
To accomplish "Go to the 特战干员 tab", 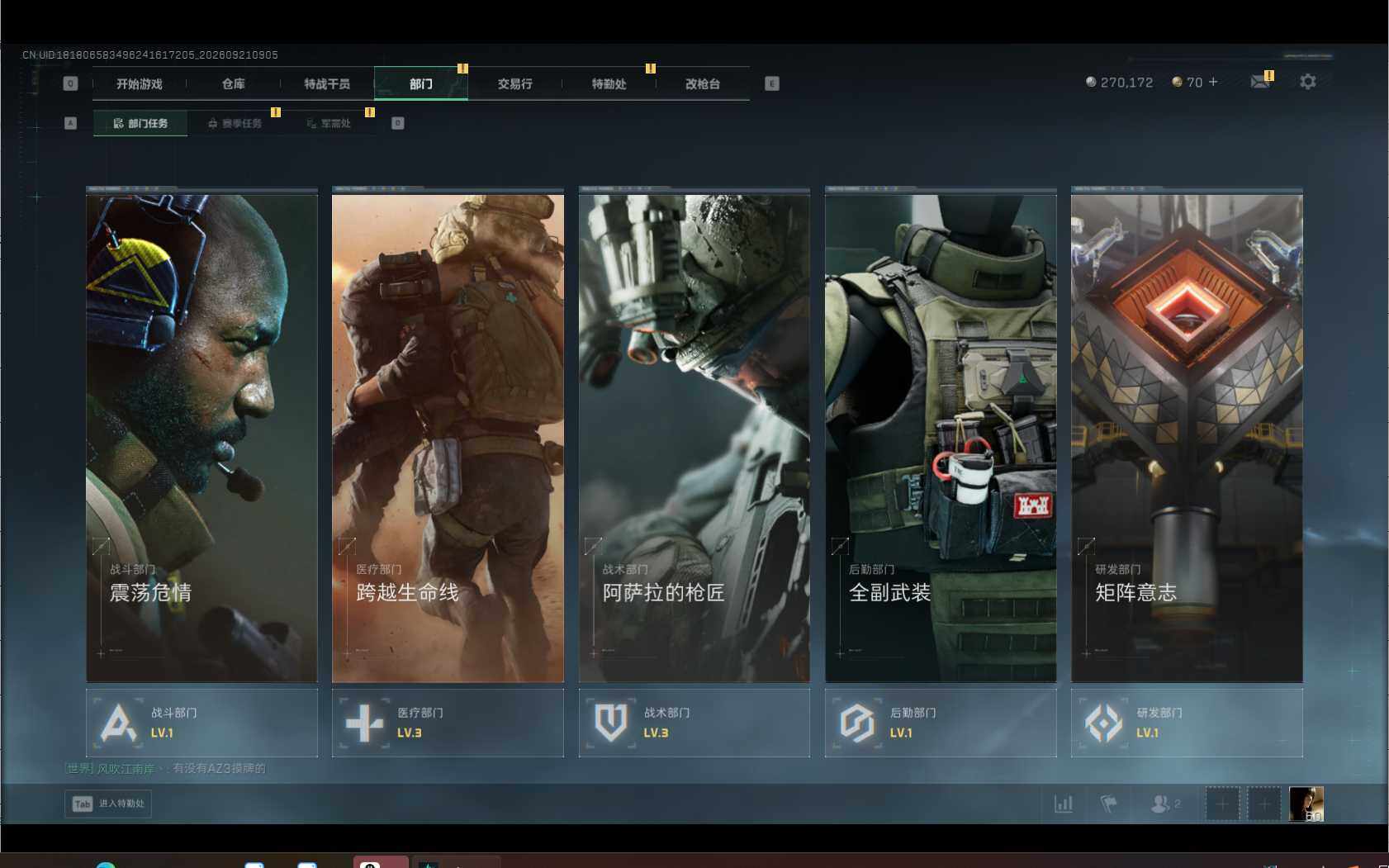I will (x=327, y=83).
